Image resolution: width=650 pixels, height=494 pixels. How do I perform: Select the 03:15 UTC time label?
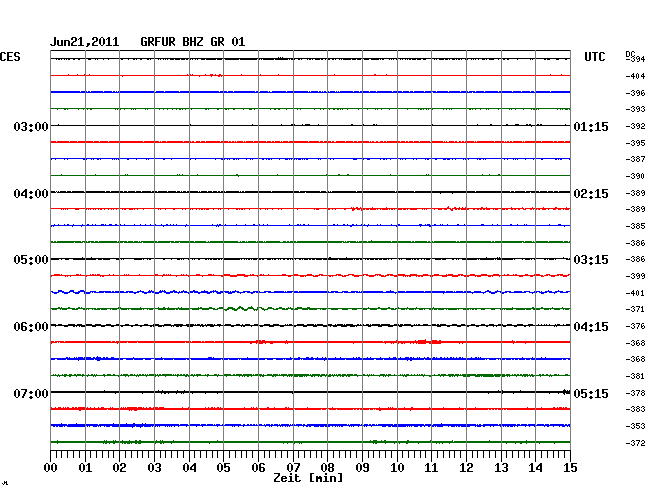point(591,260)
